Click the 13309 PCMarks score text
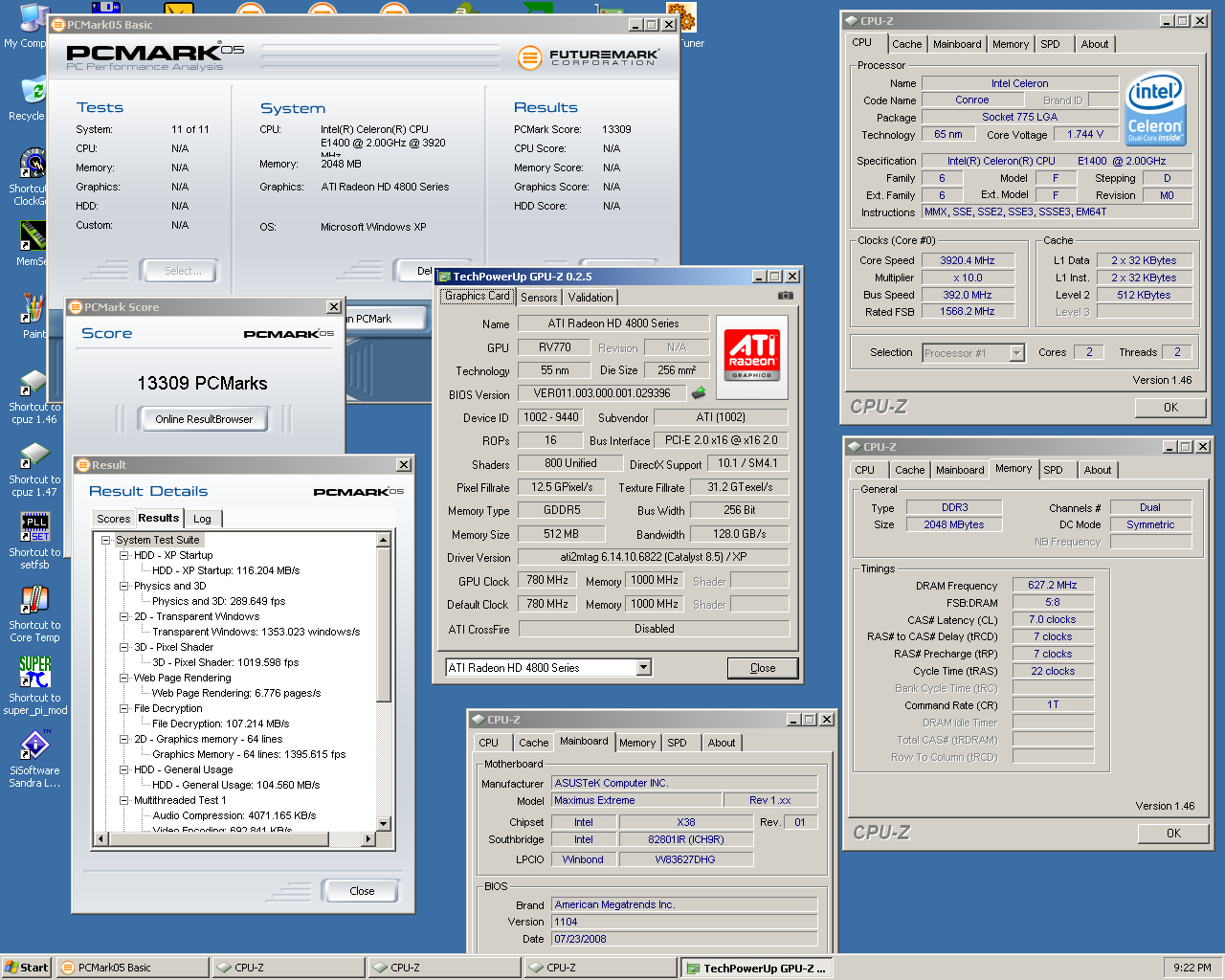This screenshot has height=980, width=1225. click(x=202, y=383)
